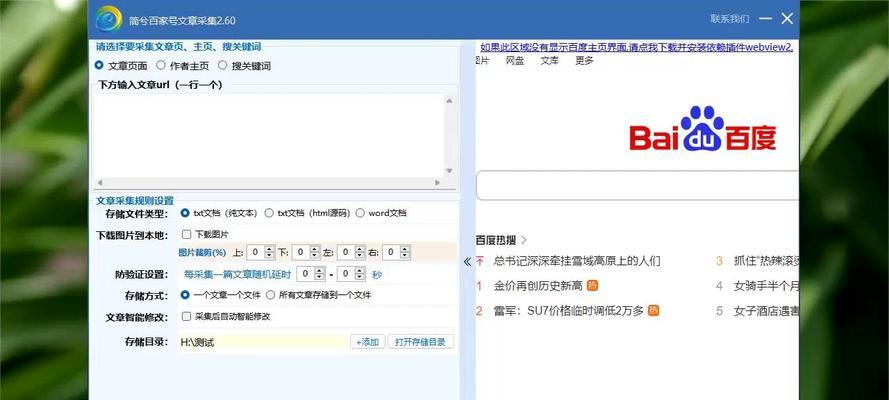Image resolution: width=889 pixels, height=400 pixels.
Task: Click the URL box vertical scrollbar up arrow
Action: point(449,101)
